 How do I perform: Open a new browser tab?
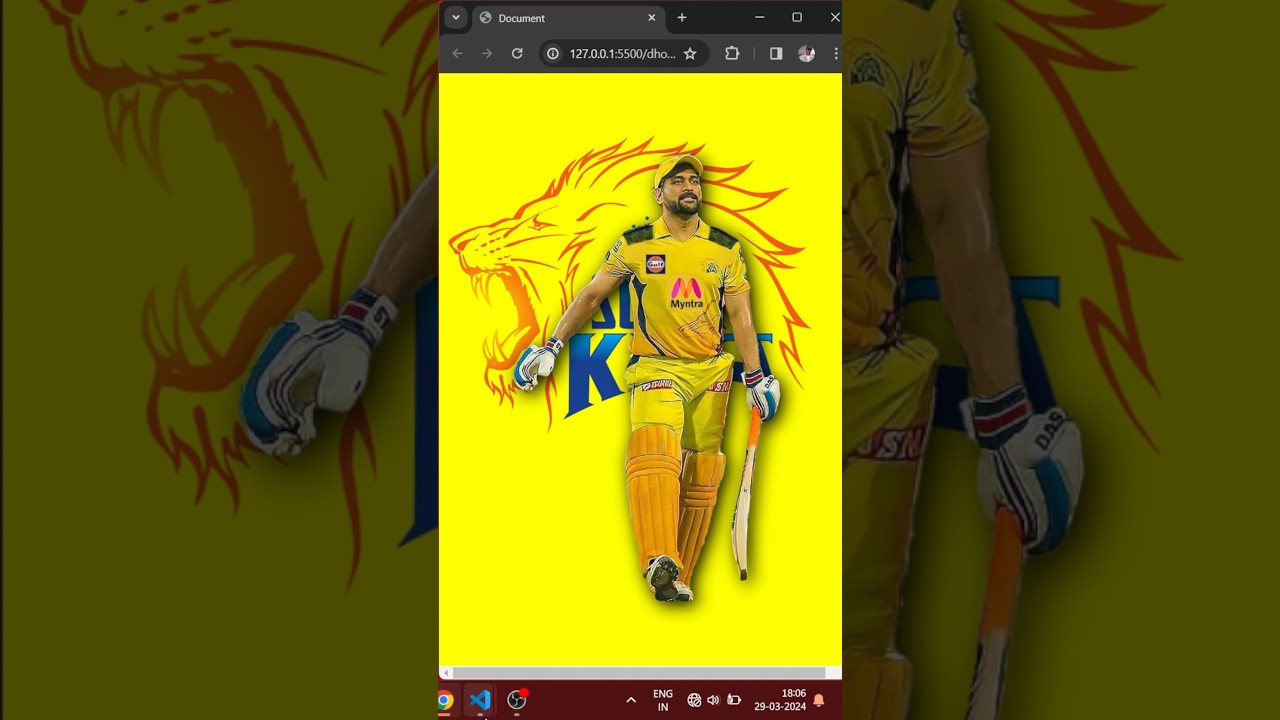coord(682,18)
